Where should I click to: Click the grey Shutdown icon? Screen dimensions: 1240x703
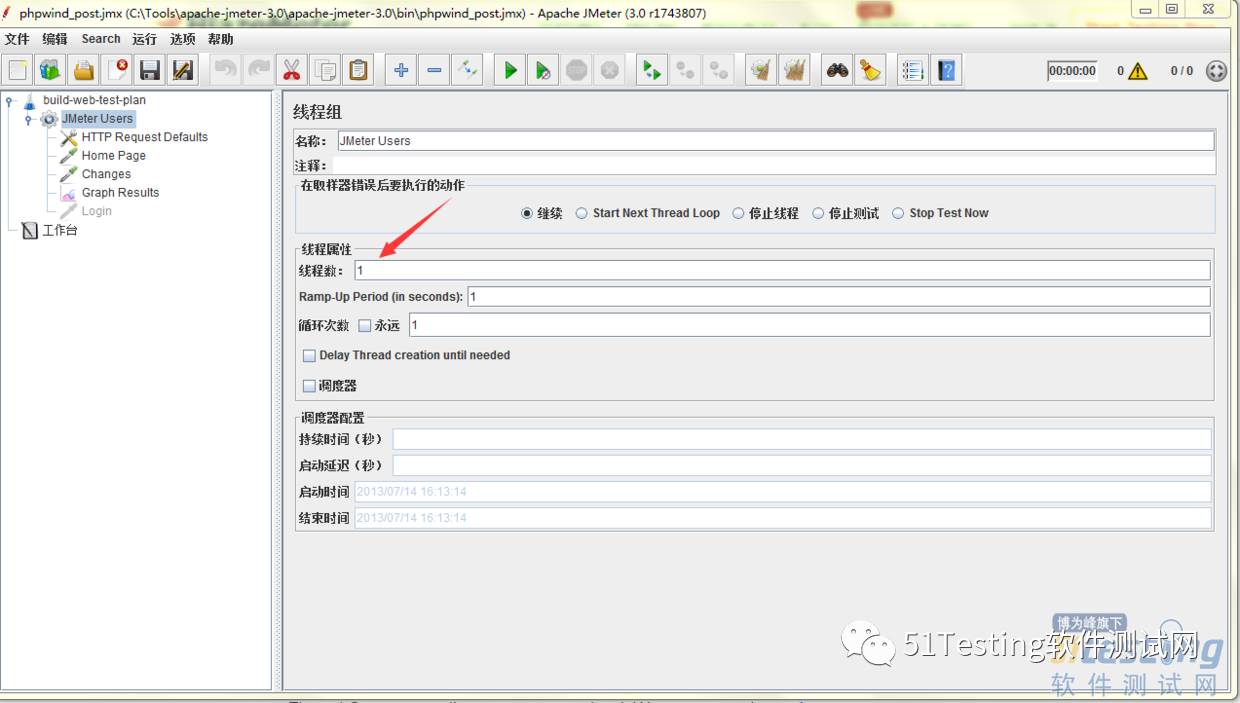609,70
